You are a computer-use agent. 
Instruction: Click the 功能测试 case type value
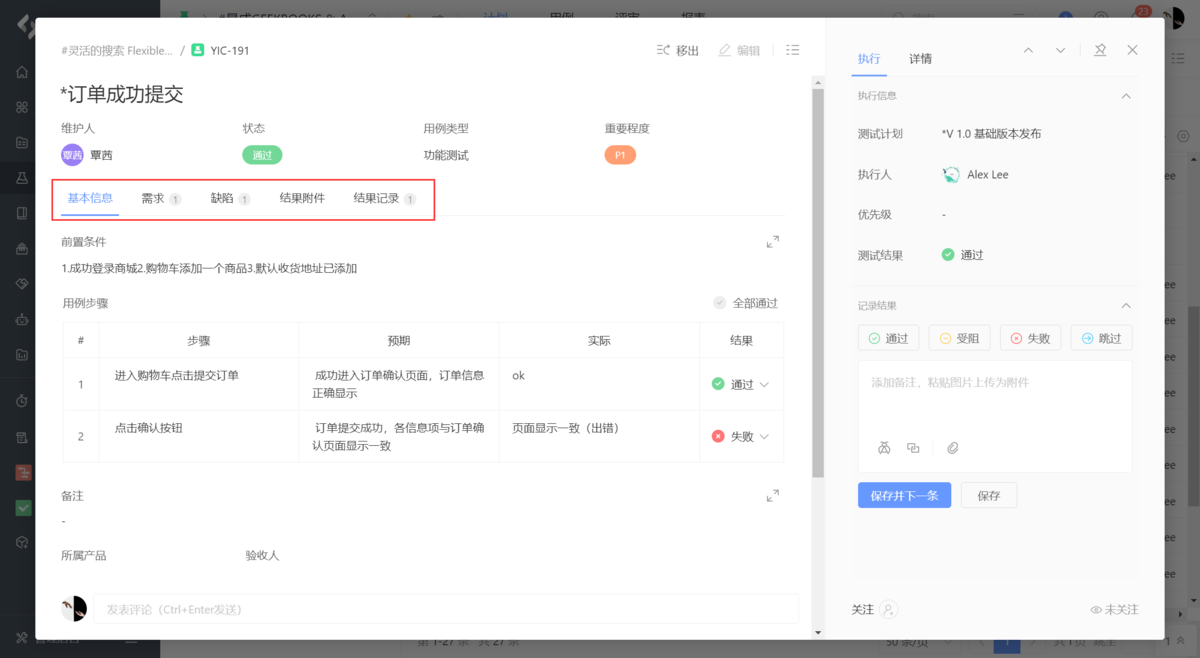[x=446, y=155]
